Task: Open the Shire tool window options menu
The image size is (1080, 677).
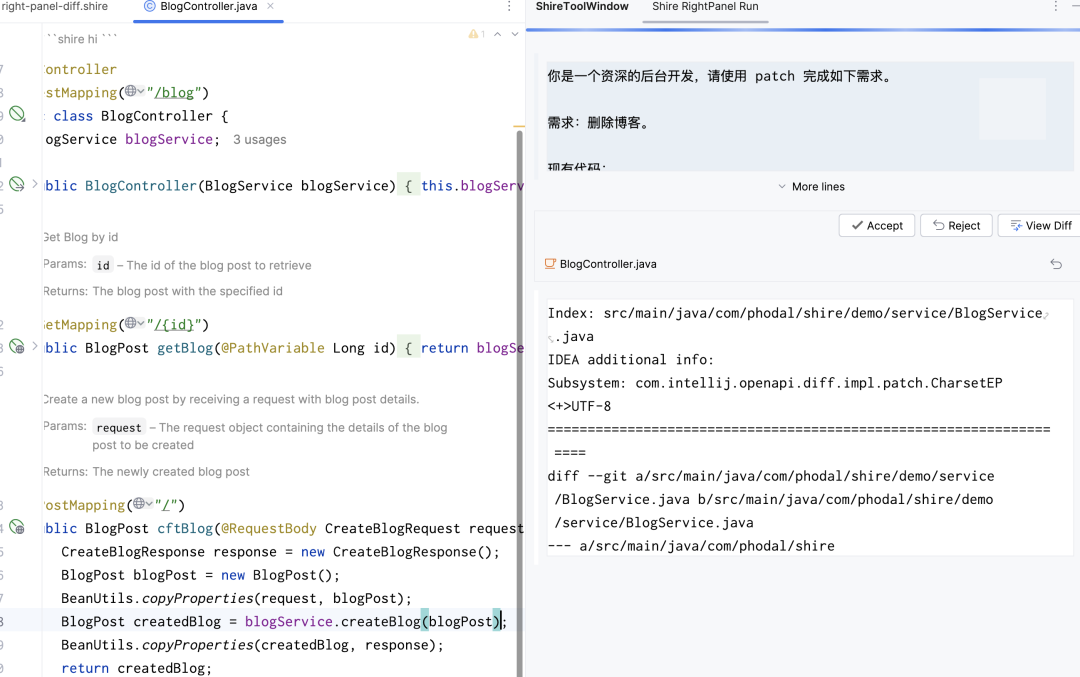Action: pos(1055,6)
